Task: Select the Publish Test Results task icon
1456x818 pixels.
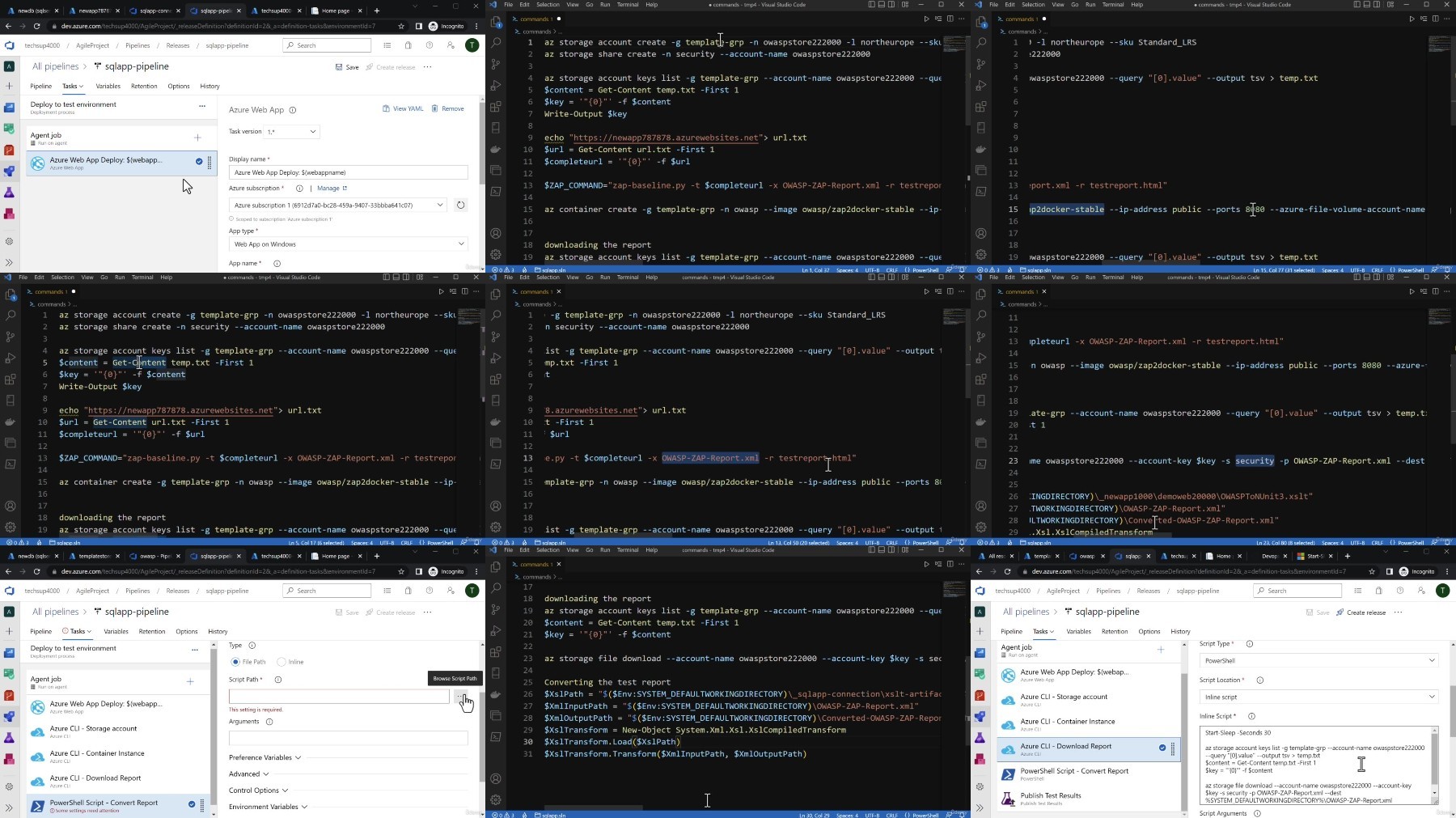Action: click(1008, 799)
